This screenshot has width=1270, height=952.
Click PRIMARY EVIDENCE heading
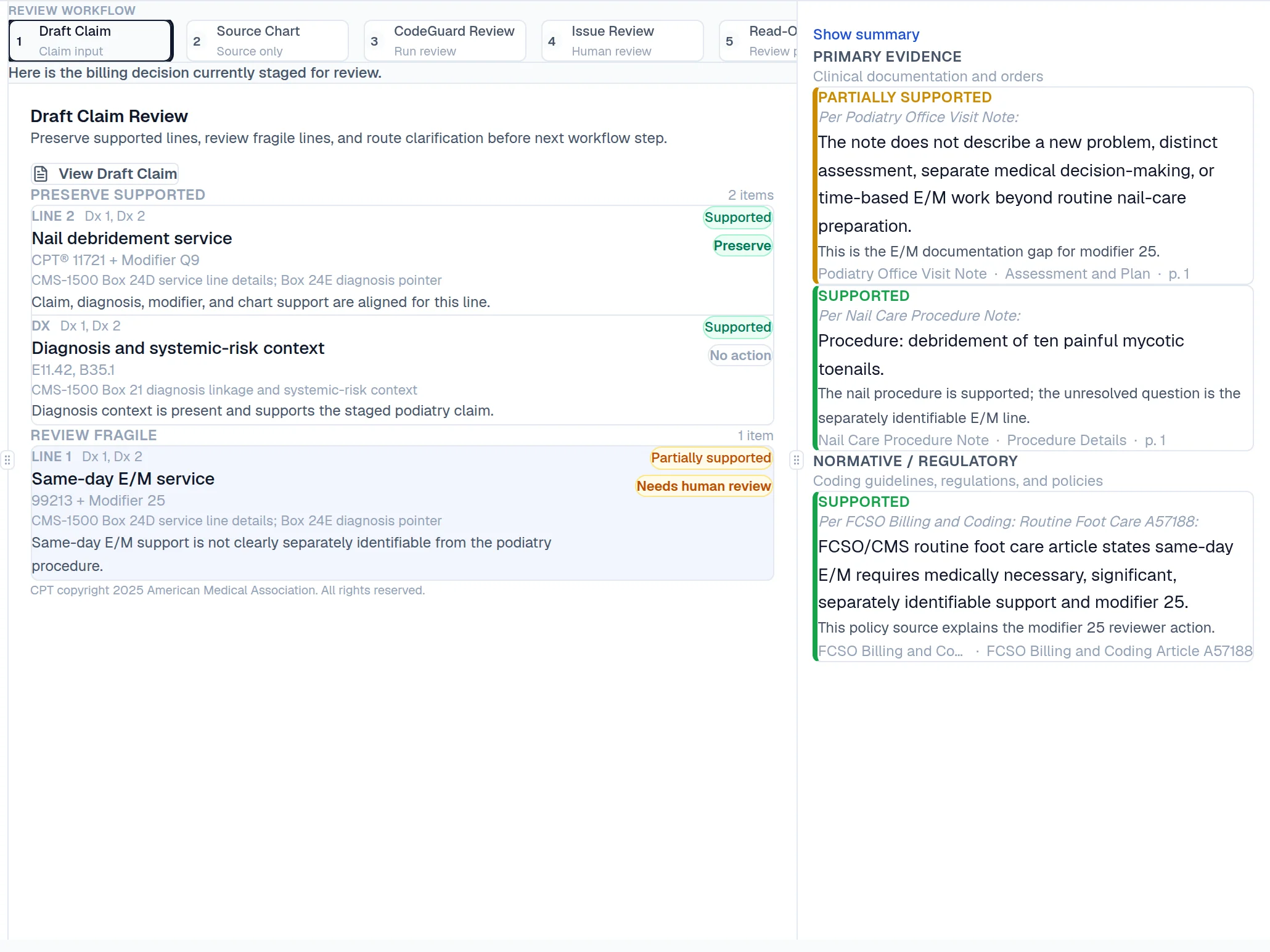[887, 57]
